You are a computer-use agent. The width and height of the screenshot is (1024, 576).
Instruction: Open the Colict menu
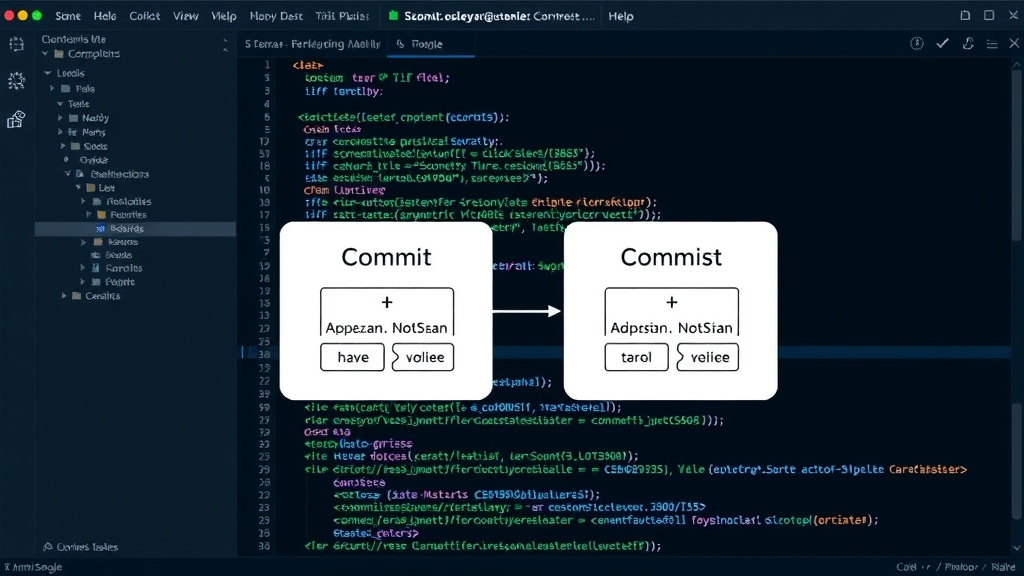[x=144, y=16]
